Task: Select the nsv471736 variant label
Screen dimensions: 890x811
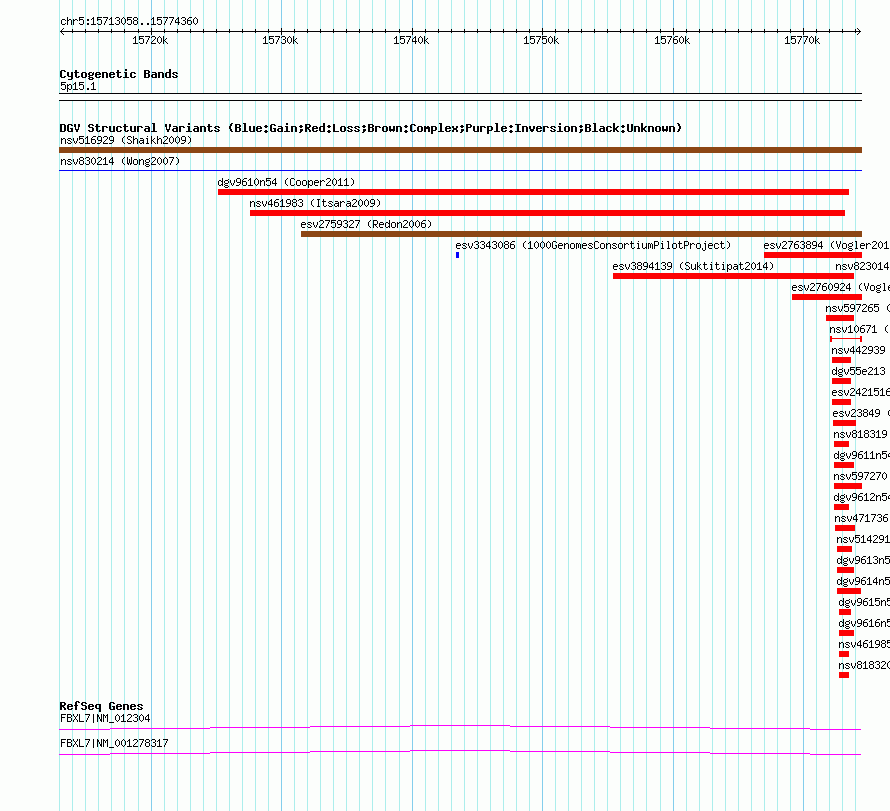Action: (861, 518)
